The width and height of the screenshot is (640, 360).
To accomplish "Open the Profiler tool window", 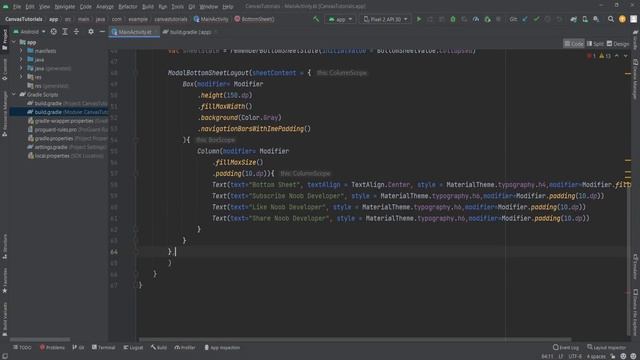I will click(x=185, y=348).
